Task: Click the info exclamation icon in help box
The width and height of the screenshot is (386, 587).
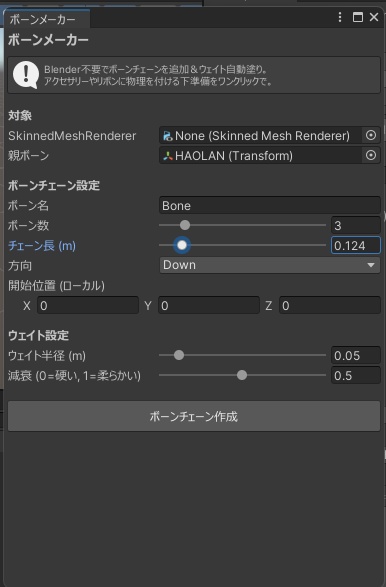Action: coord(26,74)
